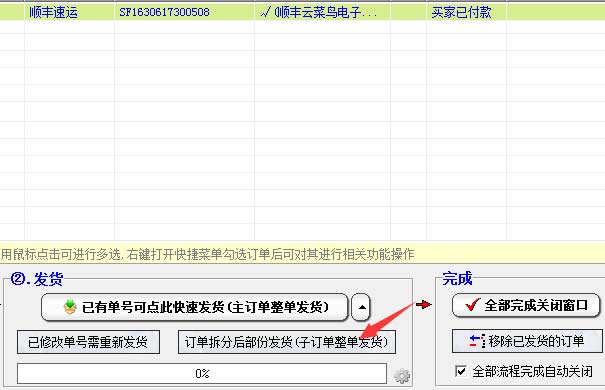
Task: Click the 已修改单号需重新发货 button
Action: click(x=88, y=342)
